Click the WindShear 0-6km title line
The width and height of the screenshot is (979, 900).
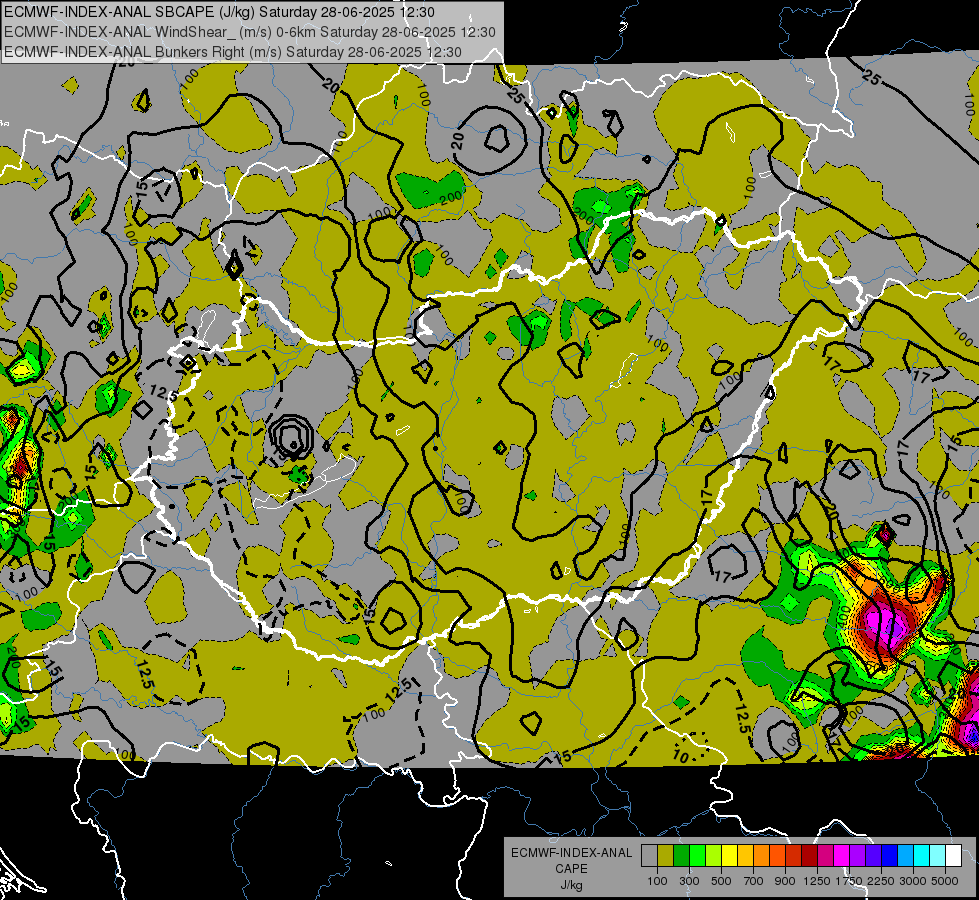pyautogui.click(x=250, y=32)
